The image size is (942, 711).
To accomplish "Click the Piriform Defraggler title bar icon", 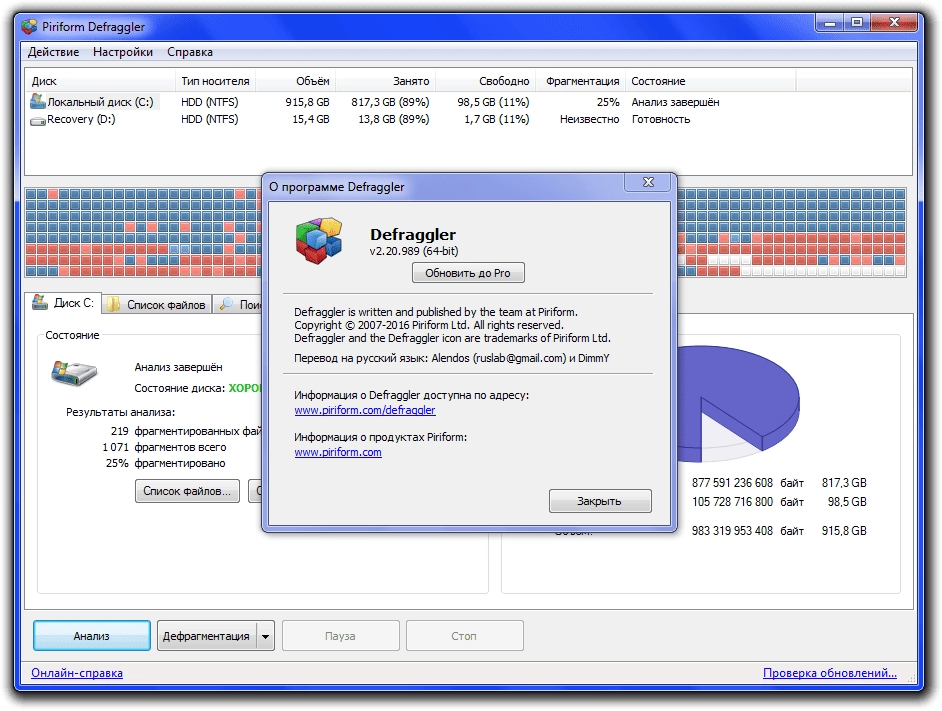I will coord(29,26).
